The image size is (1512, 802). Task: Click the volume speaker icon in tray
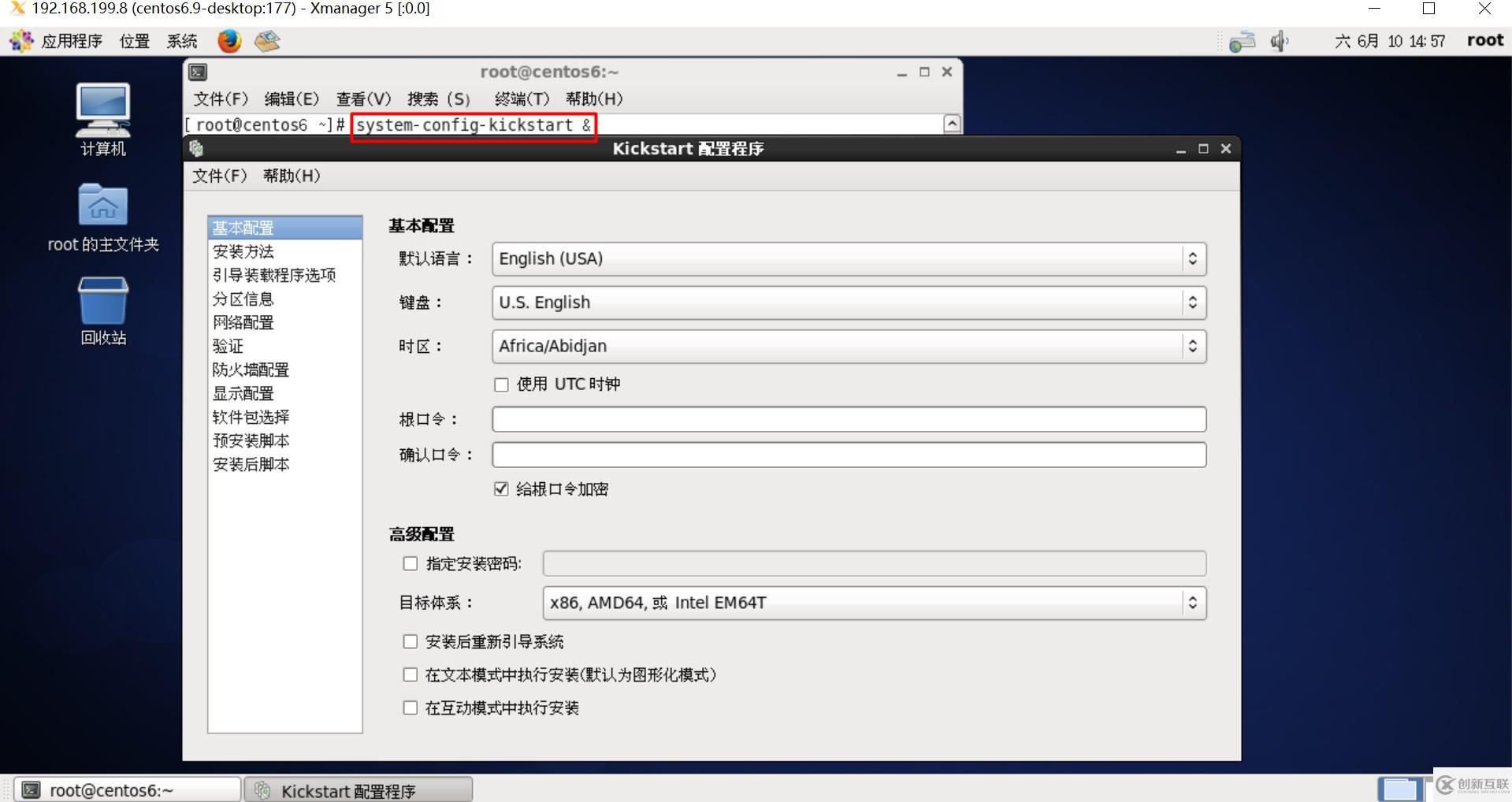pyautogui.click(x=1279, y=41)
